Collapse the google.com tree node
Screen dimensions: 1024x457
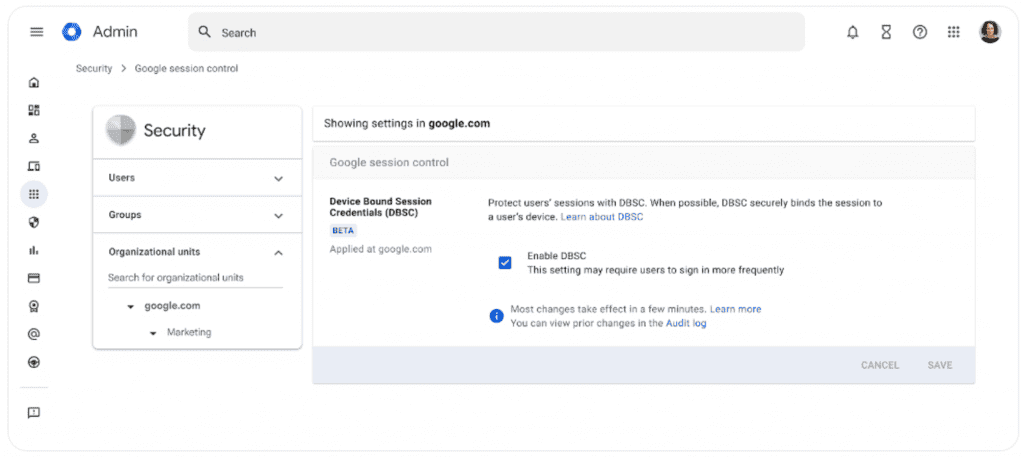click(131, 306)
